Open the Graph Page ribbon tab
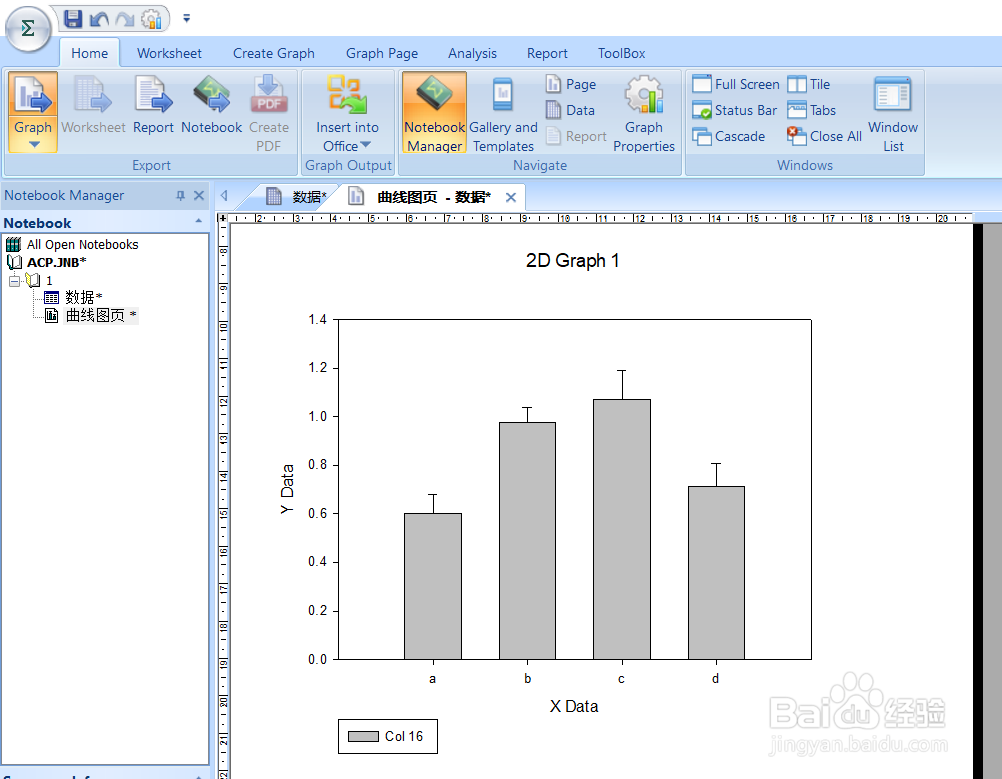1002x779 pixels. tap(382, 53)
